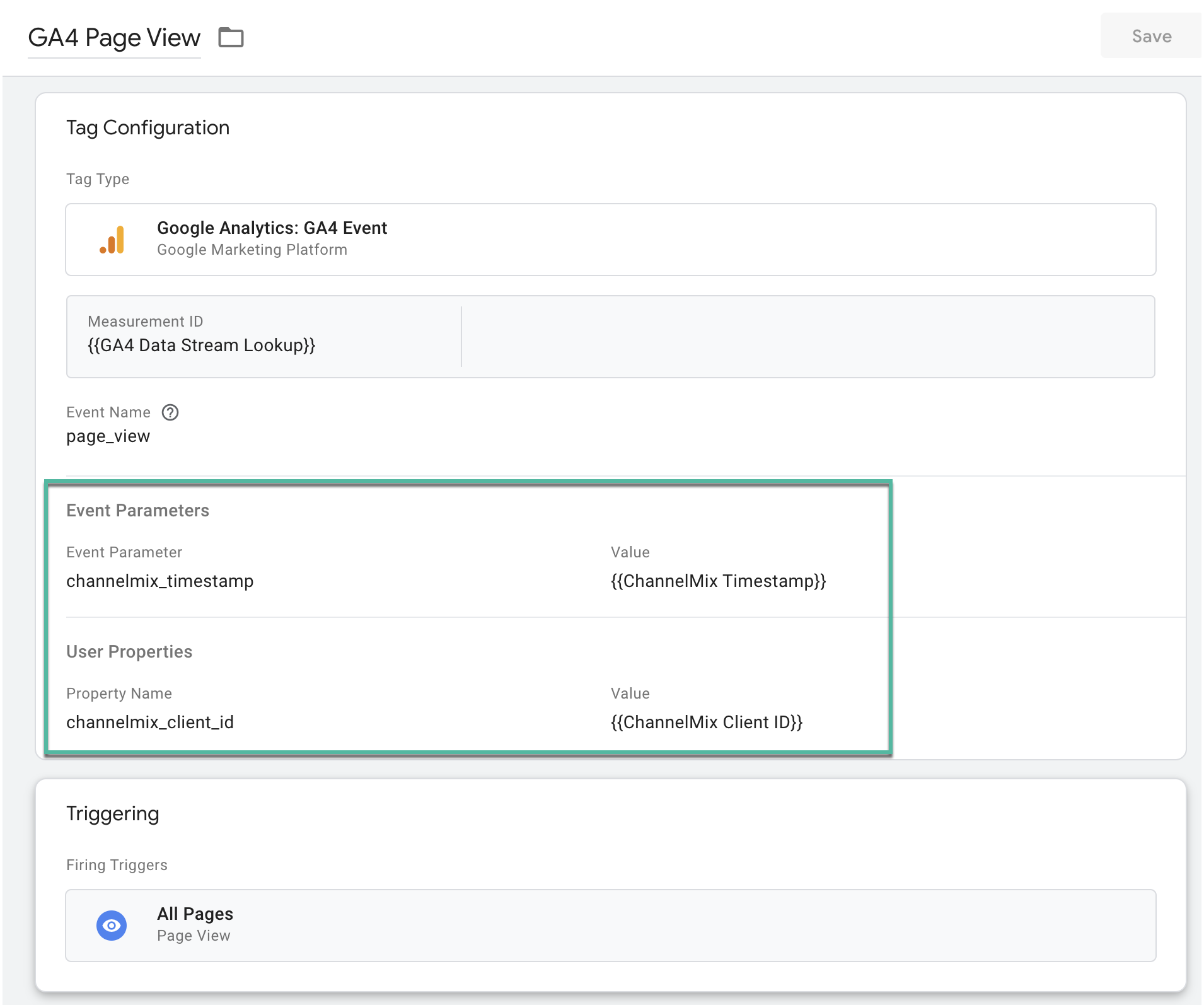Viewport: 1204px width, 1005px height.
Task: Open the All Pages firing trigger
Action: click(610, 926)
